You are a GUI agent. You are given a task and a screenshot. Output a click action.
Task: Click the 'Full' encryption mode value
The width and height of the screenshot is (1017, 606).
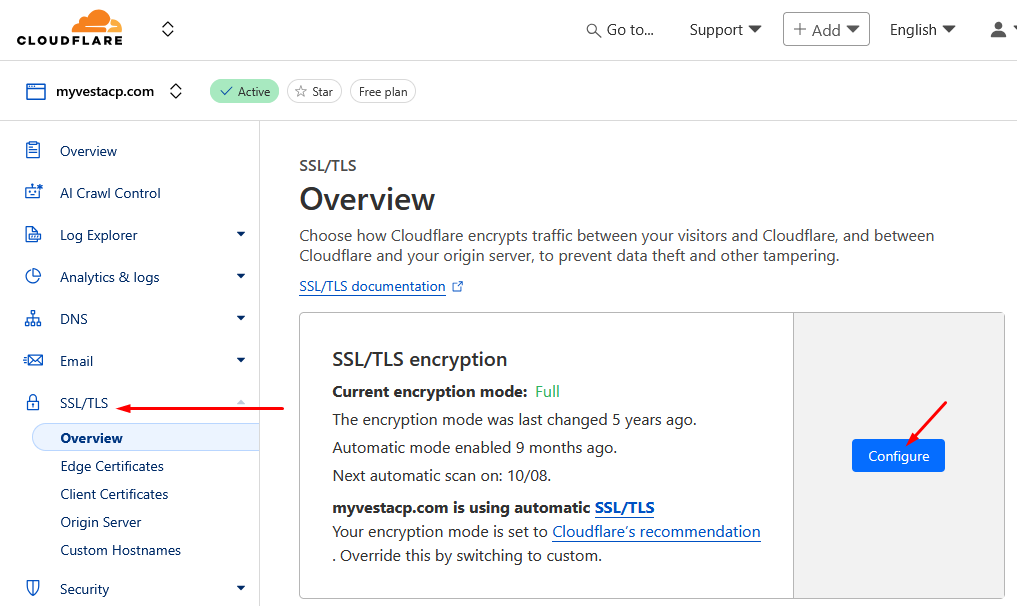(x=547, y=392)
